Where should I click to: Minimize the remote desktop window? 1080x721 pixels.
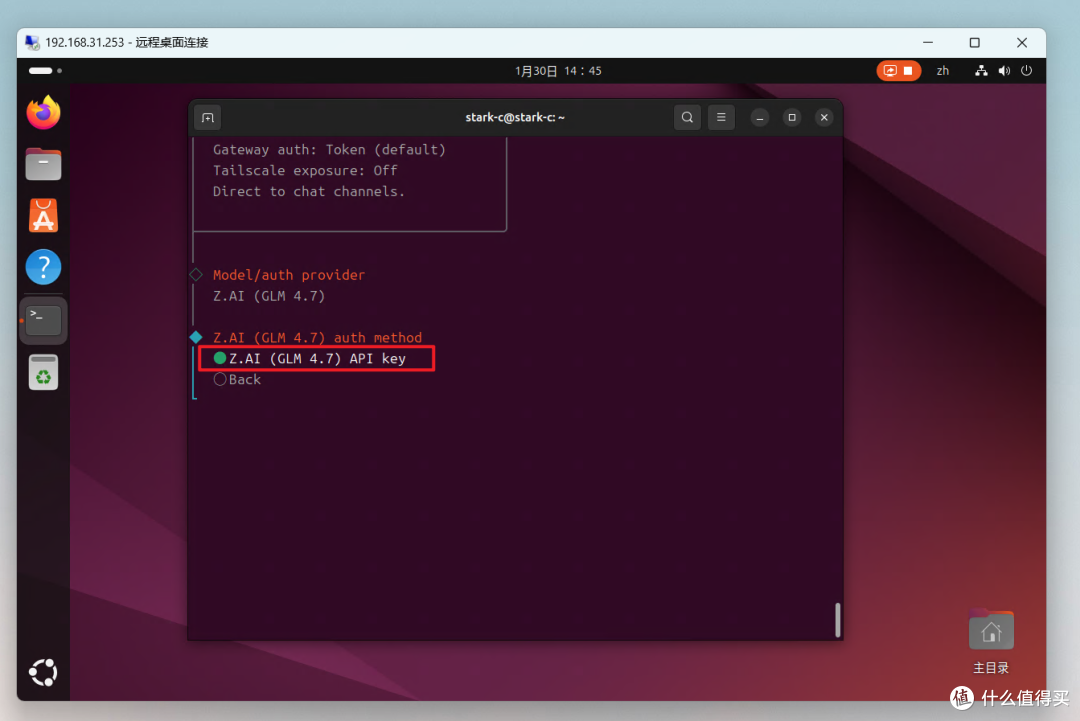[928, 43]
